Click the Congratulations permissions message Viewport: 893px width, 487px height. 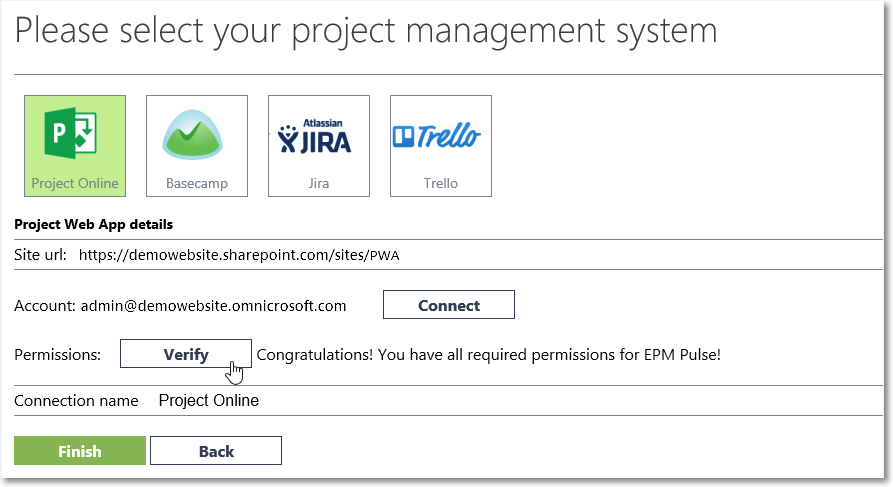click(489, 355)
